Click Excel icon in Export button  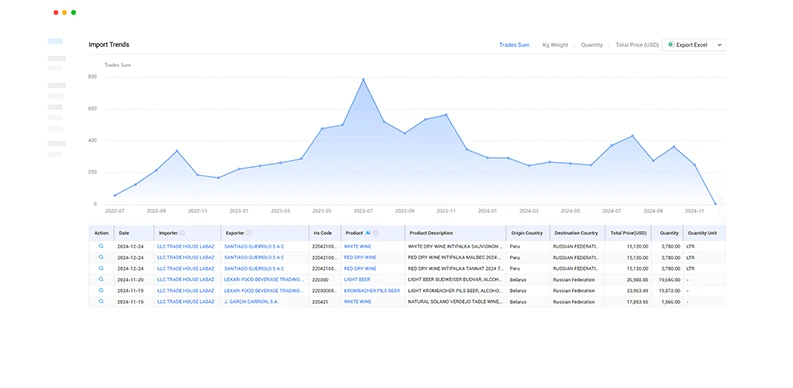click(671, 45)
